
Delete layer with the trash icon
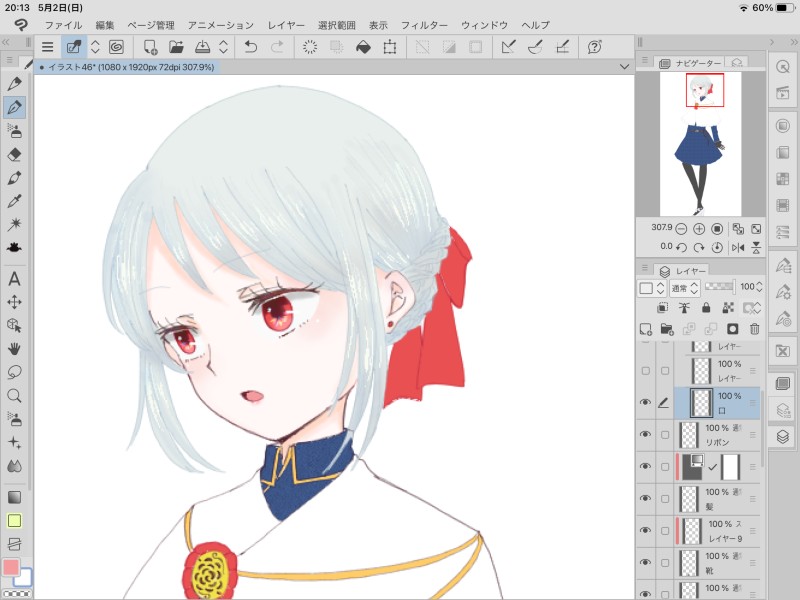point(755,329)
